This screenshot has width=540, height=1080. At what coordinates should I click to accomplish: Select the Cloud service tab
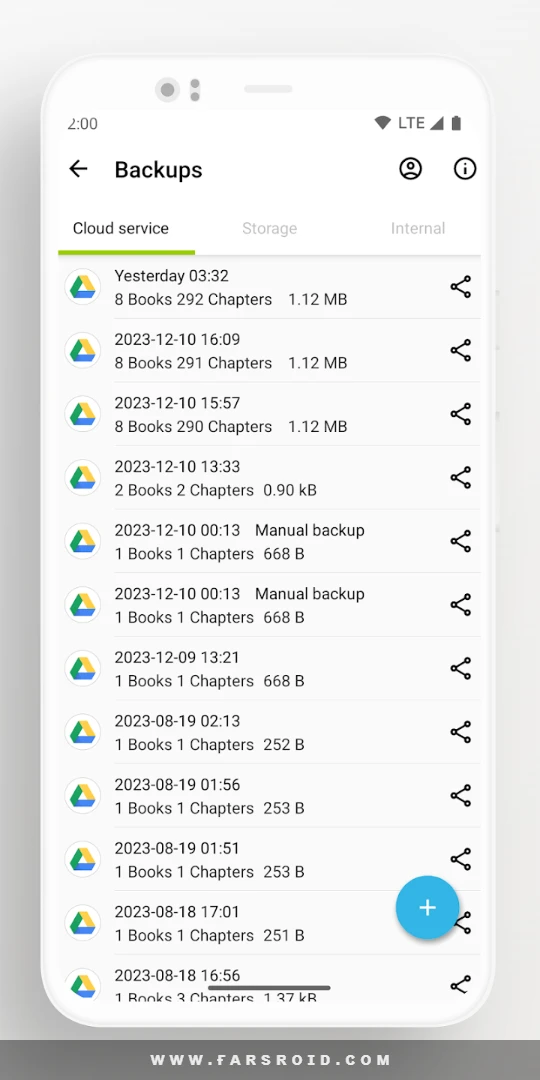(x=121, y=229)
